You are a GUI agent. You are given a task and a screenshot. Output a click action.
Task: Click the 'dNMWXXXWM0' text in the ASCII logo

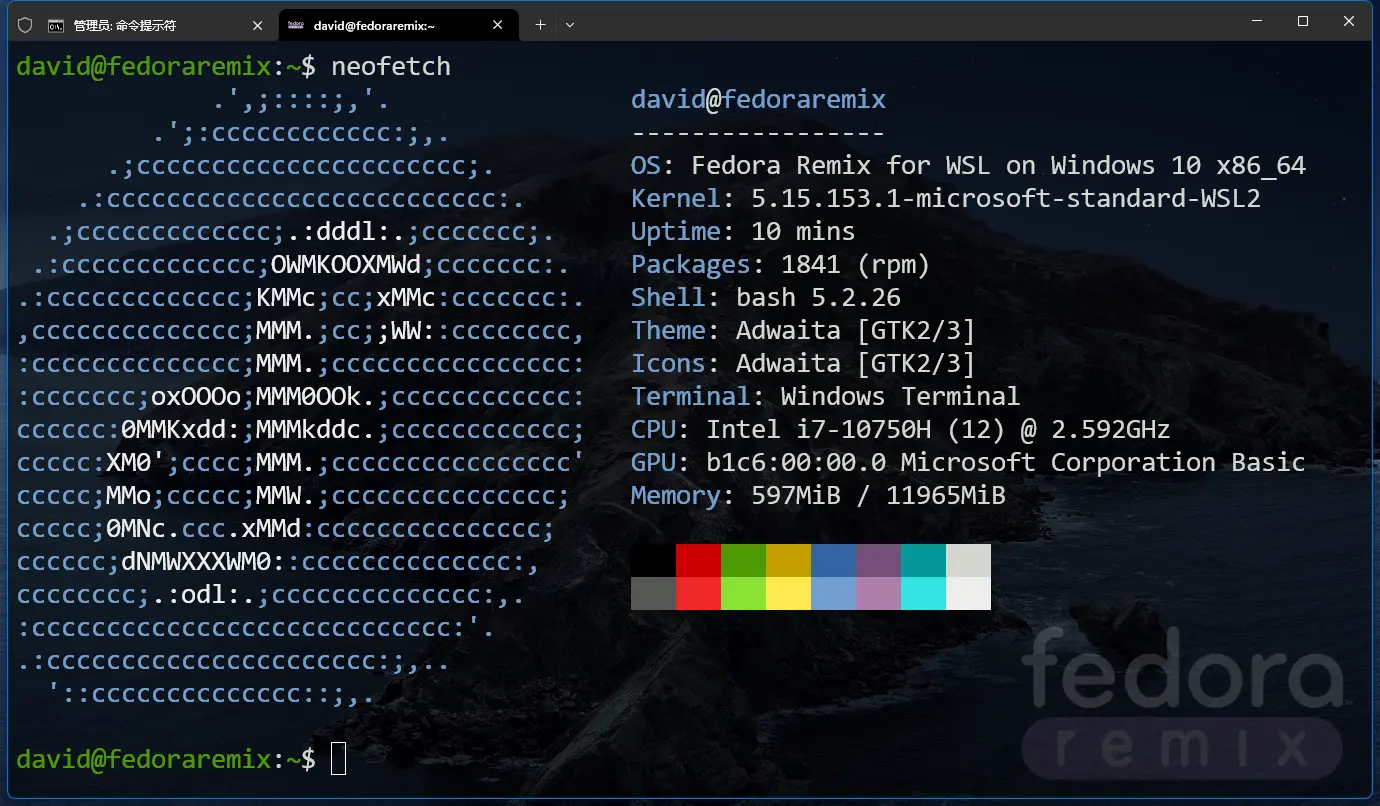point(197,562)
